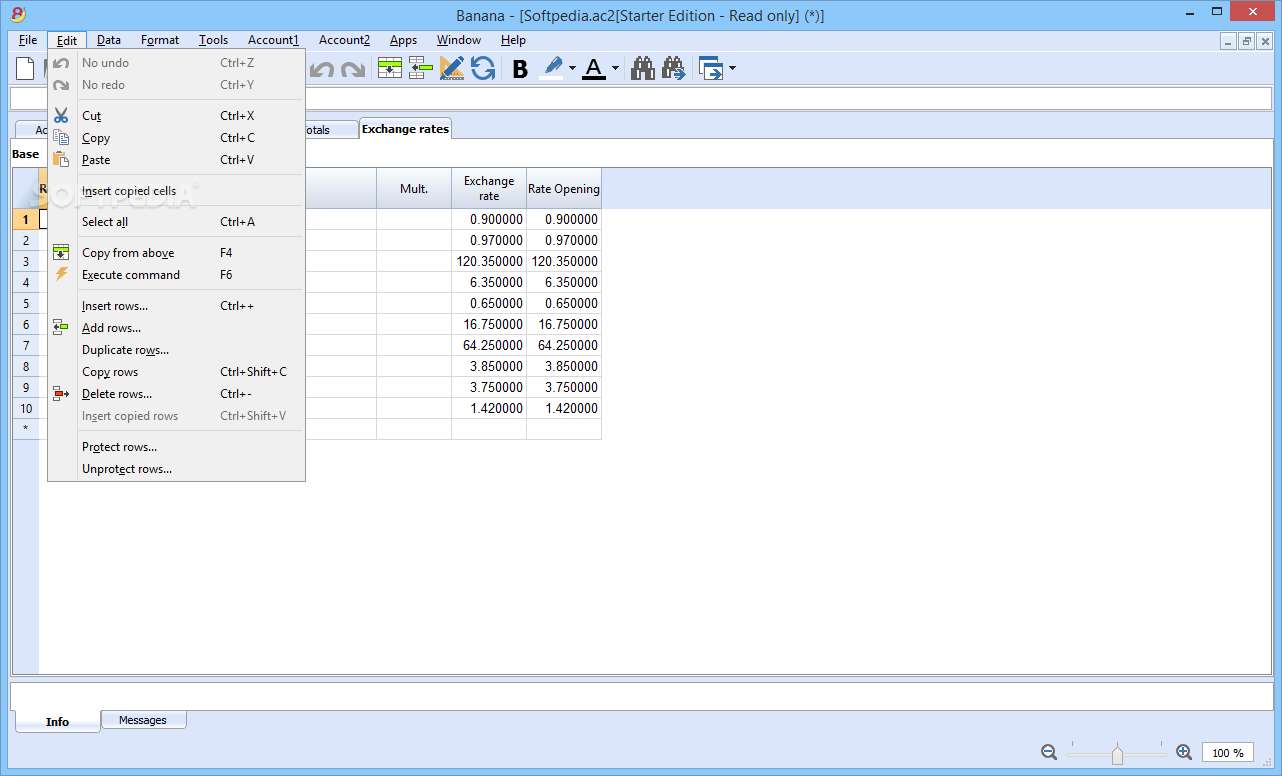The height and width of the screenshot is (776, 1282).
Task: Open the highlighter color dropdown arrow
Action: [x=573, y=69]
